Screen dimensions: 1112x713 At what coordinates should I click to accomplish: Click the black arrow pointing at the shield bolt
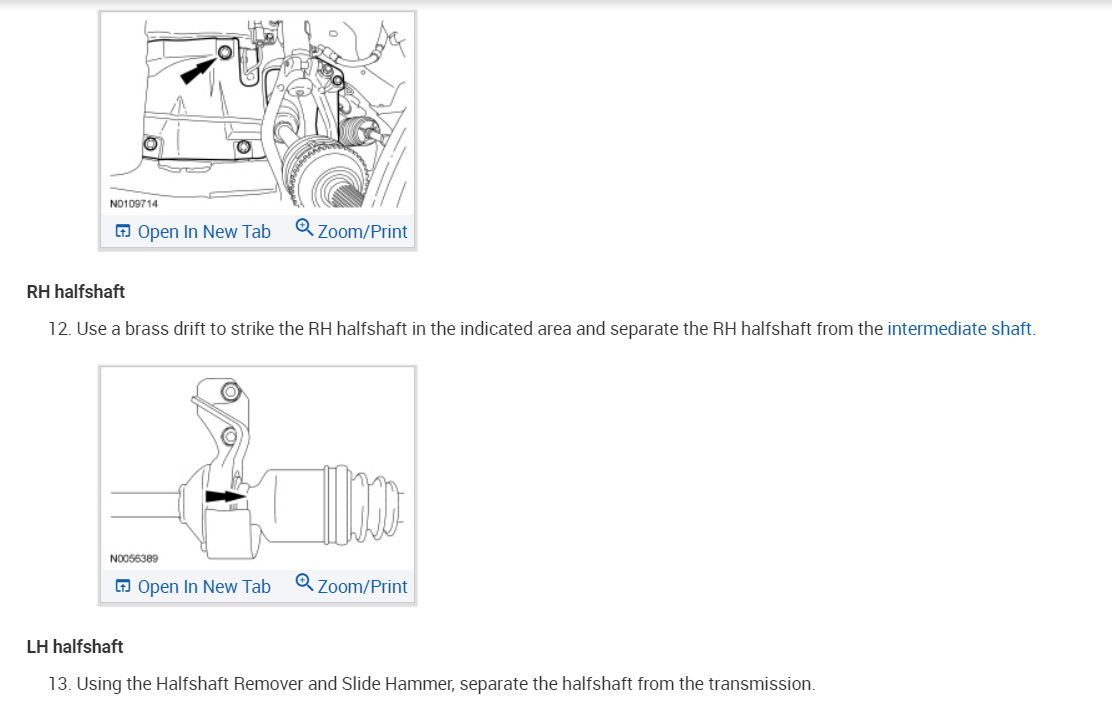(x=198, y=71)
